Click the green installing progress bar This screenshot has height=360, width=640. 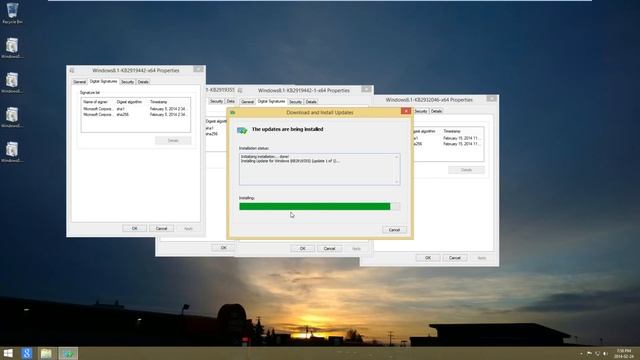[x=320, y=207]
